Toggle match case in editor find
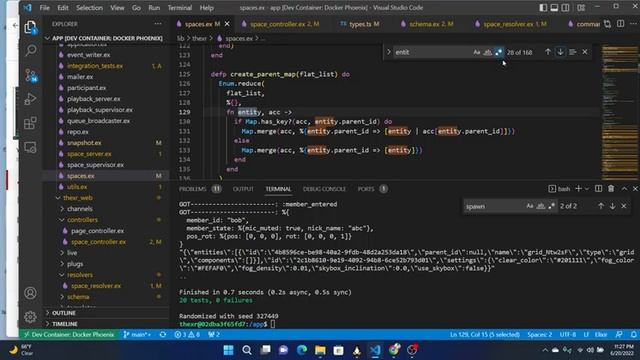This screenshot has width=640, height=360. point(477,52)
